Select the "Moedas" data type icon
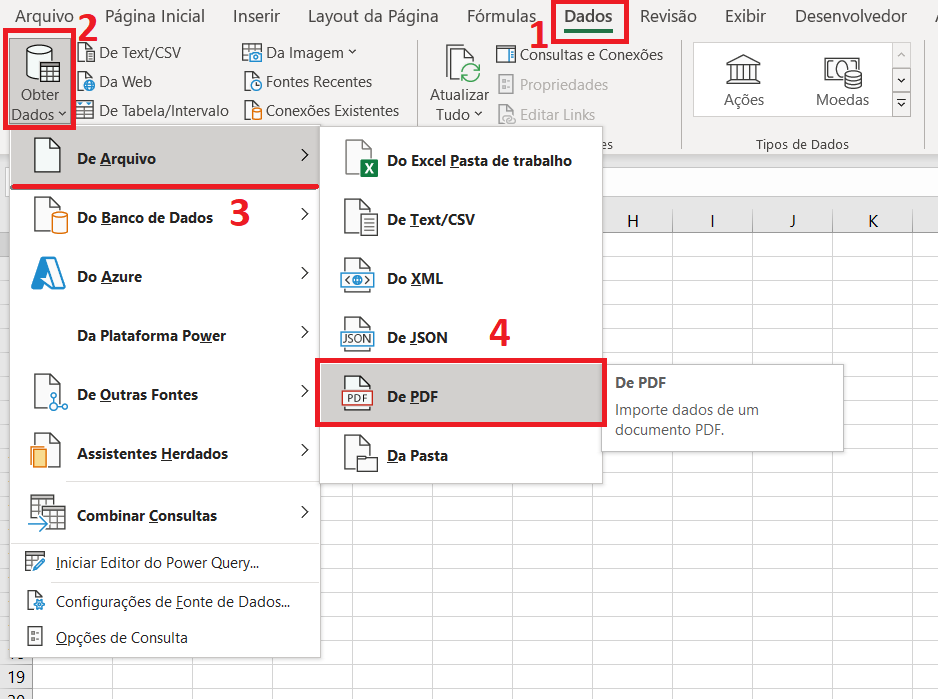 [843, 75]
